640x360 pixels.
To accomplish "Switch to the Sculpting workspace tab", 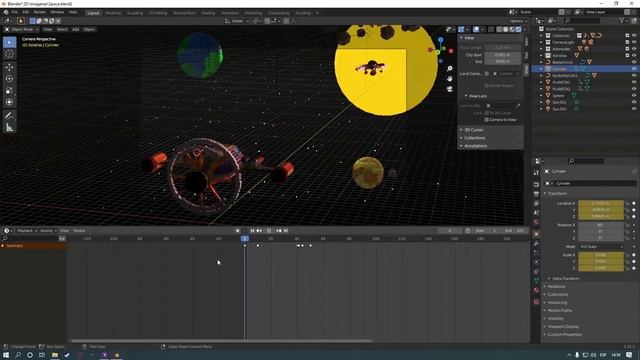I will tap(135, 13).
